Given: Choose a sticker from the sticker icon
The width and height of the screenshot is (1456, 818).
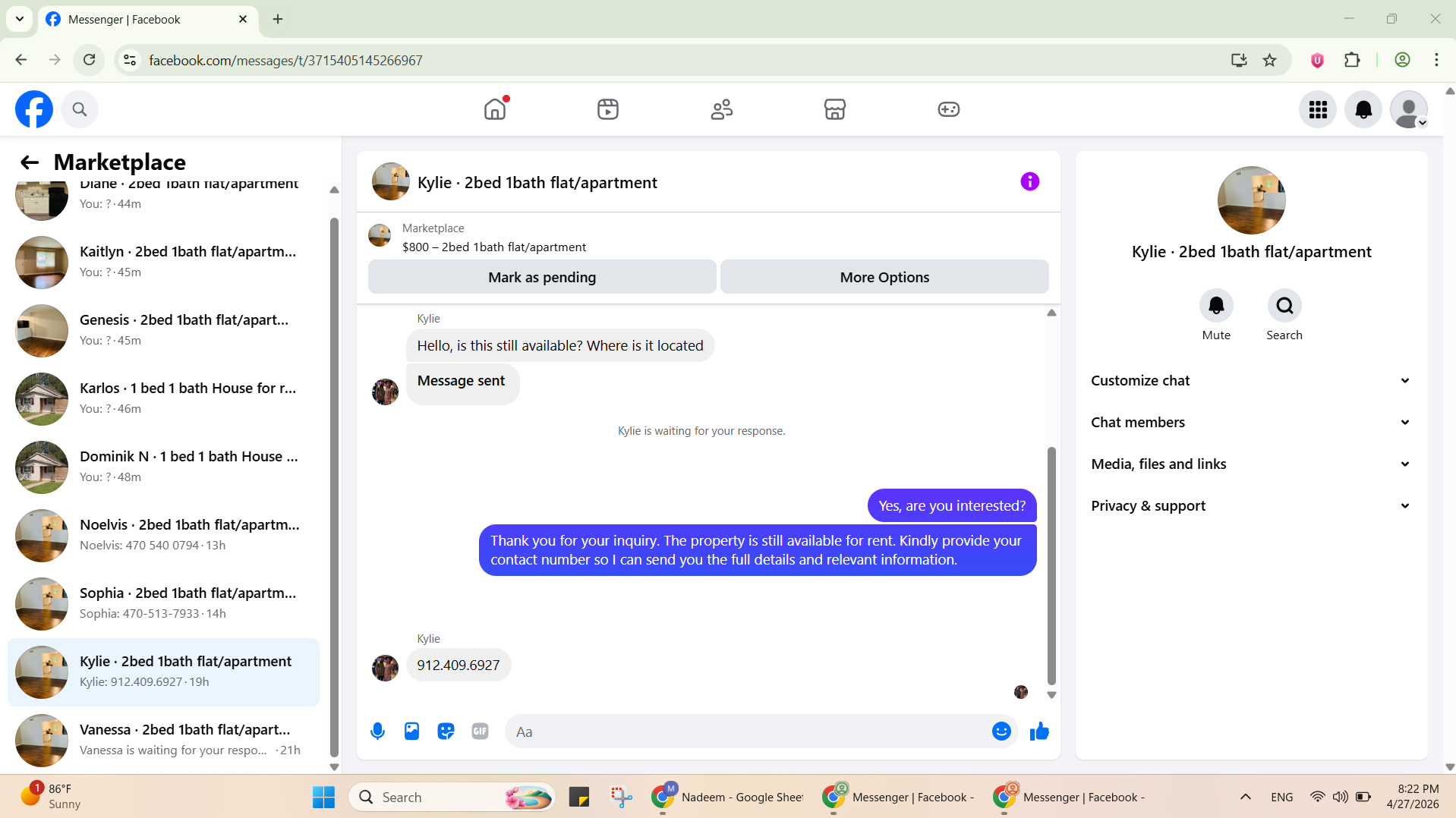Looking at the screenshot, I should pyautogui.click(x=446, y=731).
